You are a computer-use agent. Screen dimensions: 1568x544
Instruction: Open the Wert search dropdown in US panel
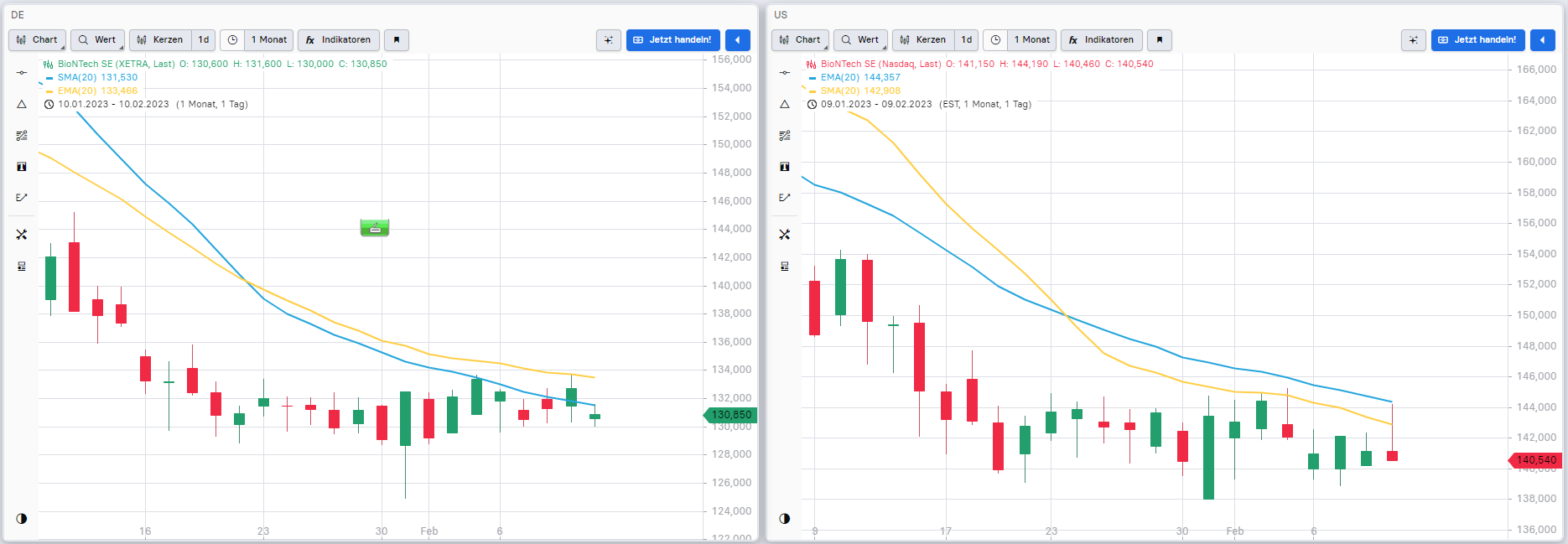click(860, 39)
